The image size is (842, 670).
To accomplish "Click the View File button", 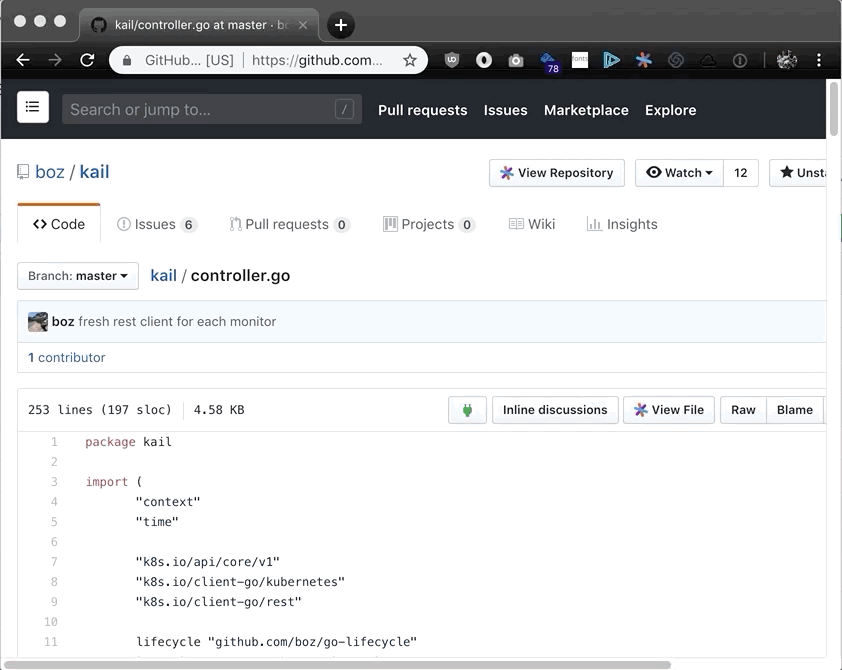I will 669,410.
